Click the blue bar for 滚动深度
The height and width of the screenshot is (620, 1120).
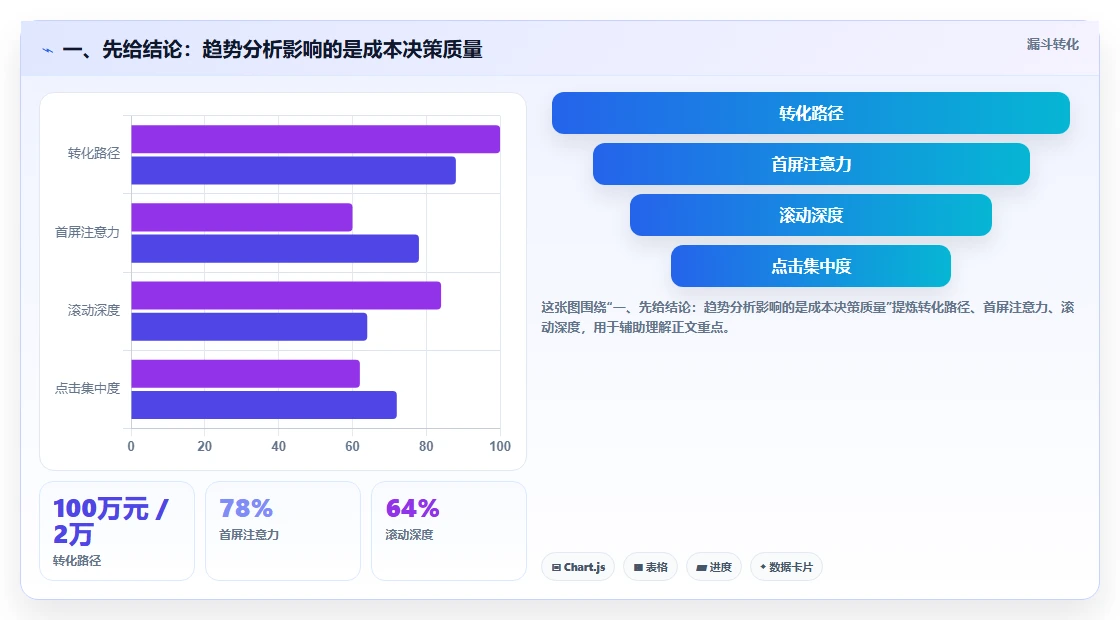(249, 326)
